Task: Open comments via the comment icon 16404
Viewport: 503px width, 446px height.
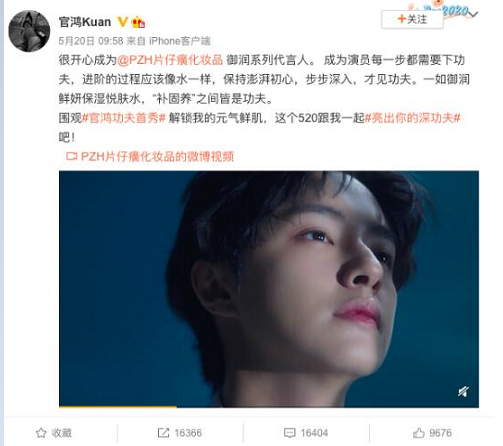Action: (289, 433)
